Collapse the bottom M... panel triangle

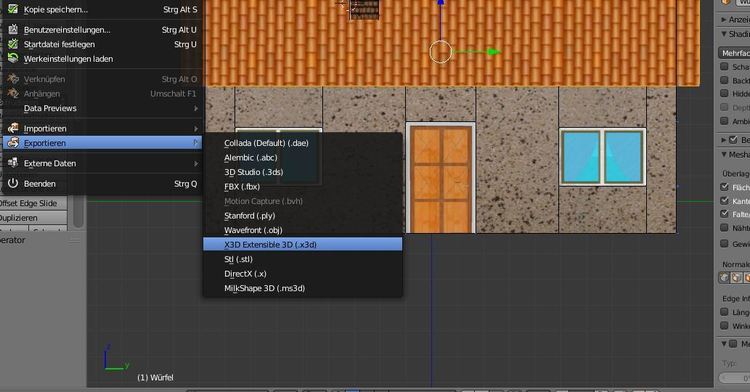[x=724, y=344]
